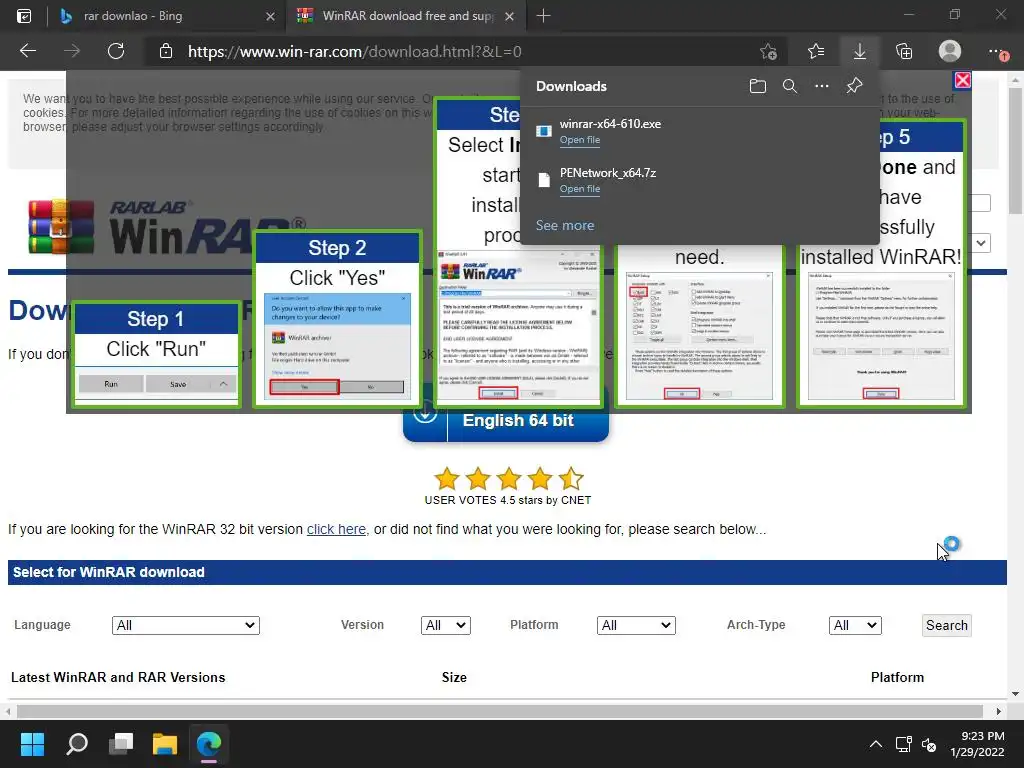This screenshot has height=768, width=1024.
Task: Toggle the browser Downloads button
Action: click(860, 51)
